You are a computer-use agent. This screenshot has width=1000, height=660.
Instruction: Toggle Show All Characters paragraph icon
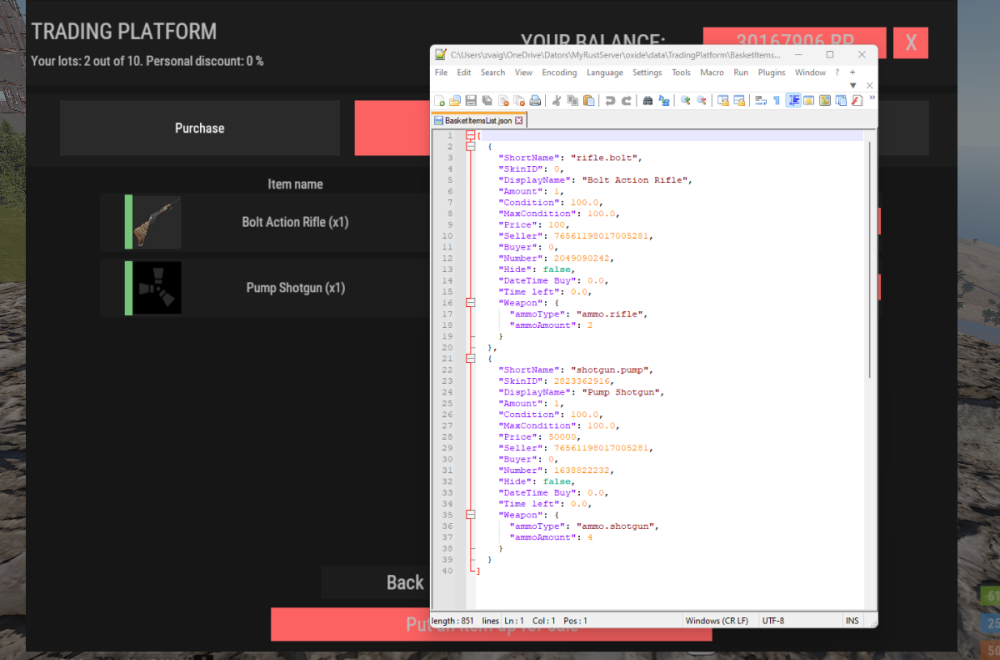tap(777, 100)
